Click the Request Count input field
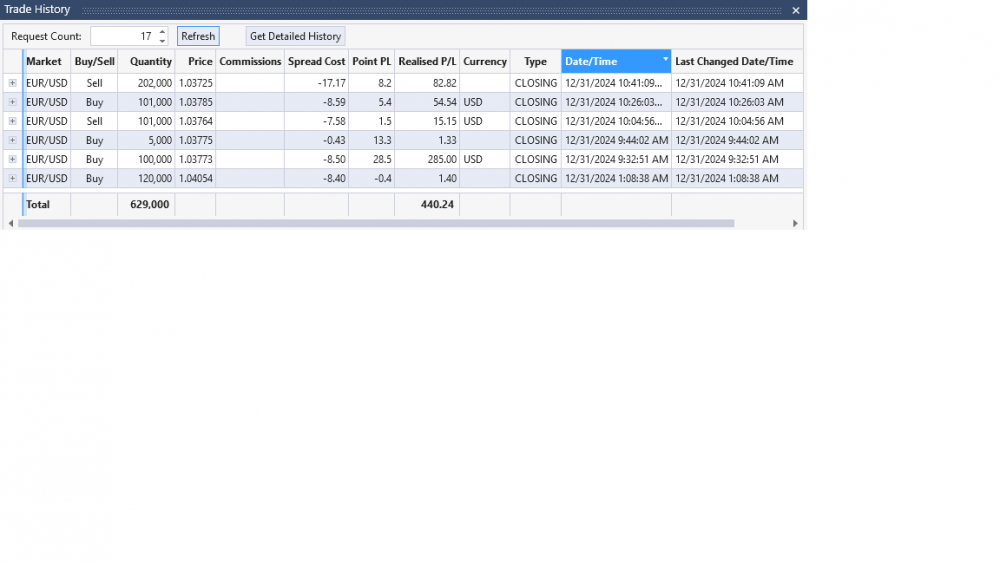 tap(122, 36)
